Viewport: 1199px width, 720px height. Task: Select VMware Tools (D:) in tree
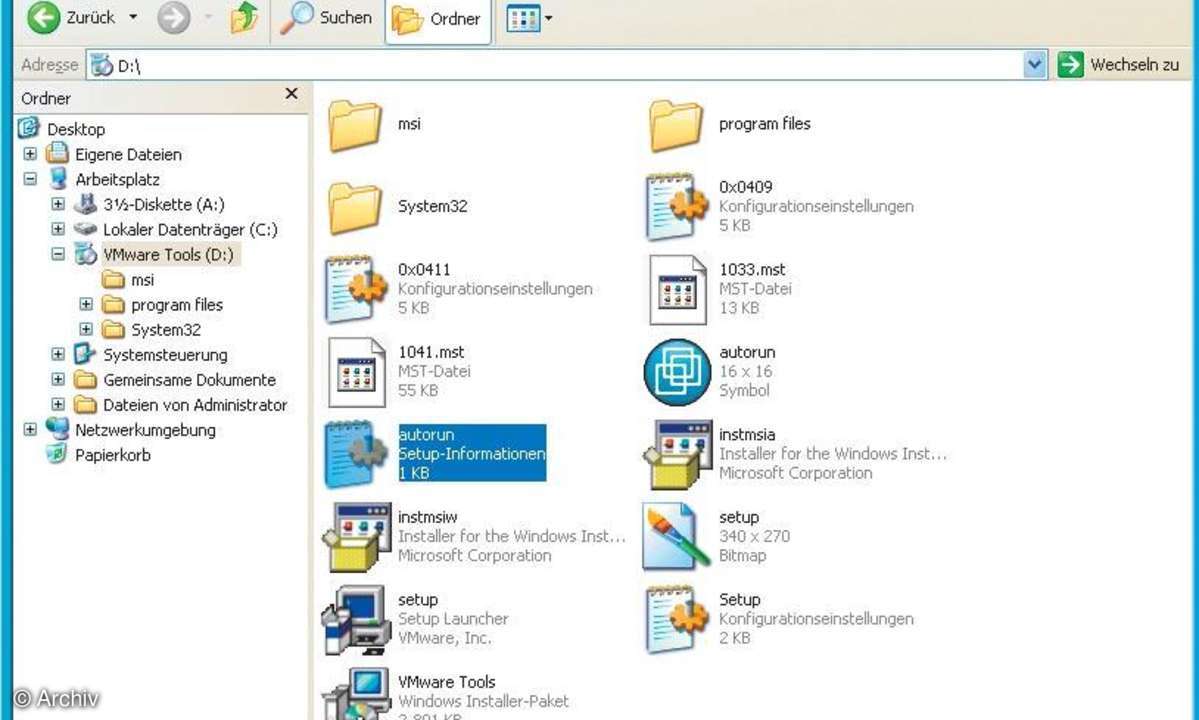pos(168,255)
